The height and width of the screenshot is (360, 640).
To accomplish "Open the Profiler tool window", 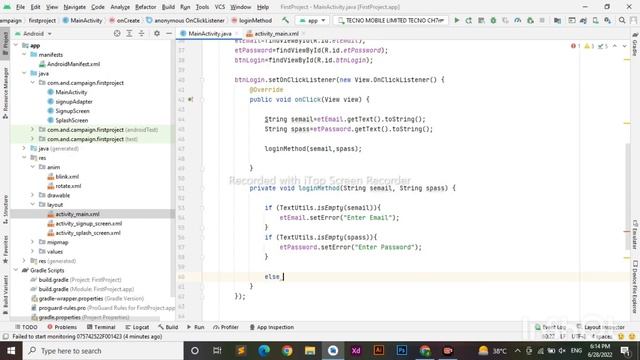I will (226, 327).
